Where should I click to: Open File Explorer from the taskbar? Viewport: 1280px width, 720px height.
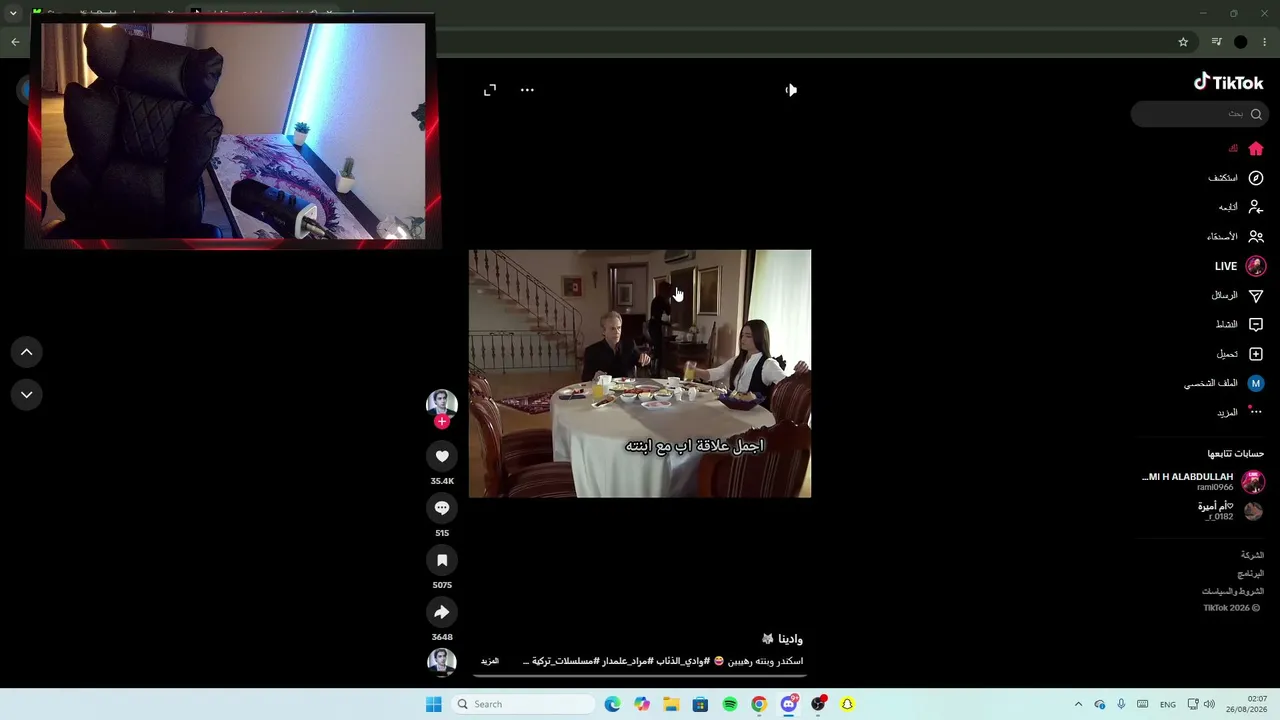pos(671,704)
